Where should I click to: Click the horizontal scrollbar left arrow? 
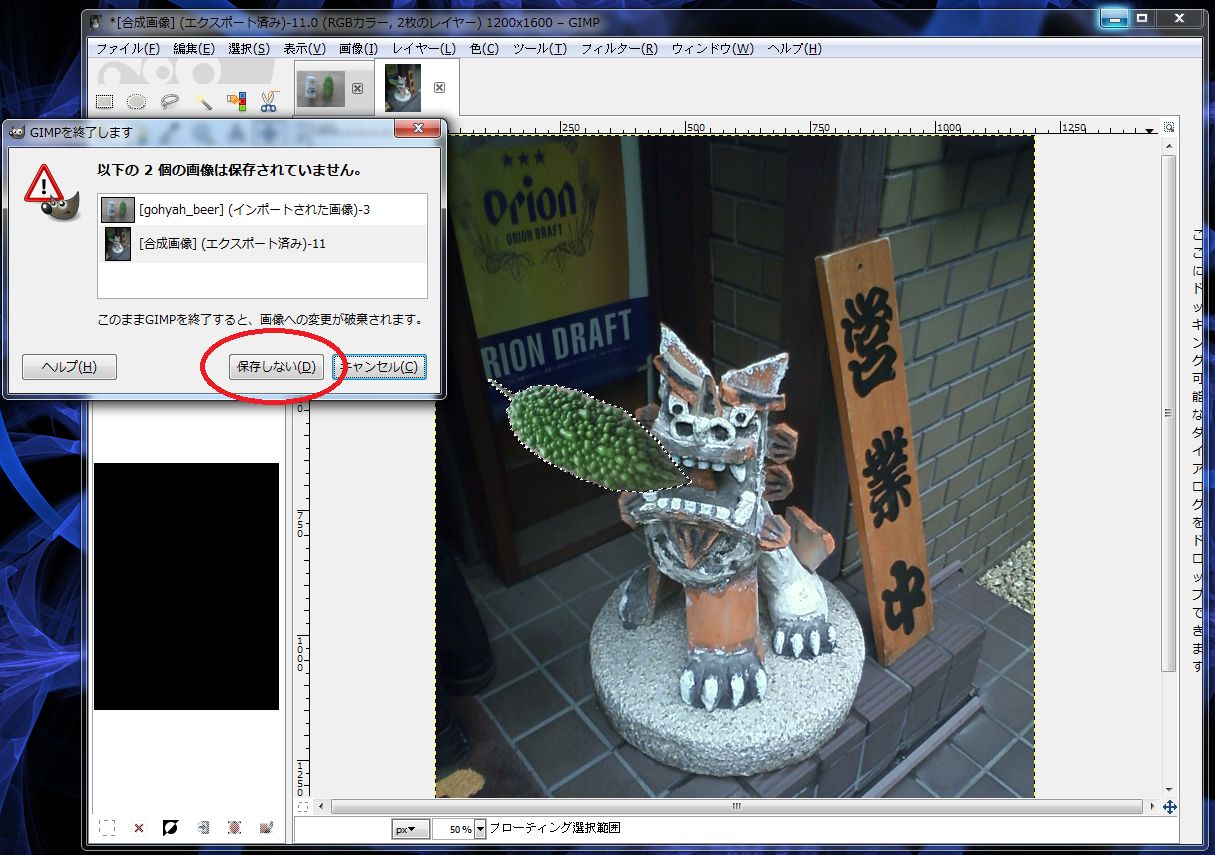pos(320,806)
